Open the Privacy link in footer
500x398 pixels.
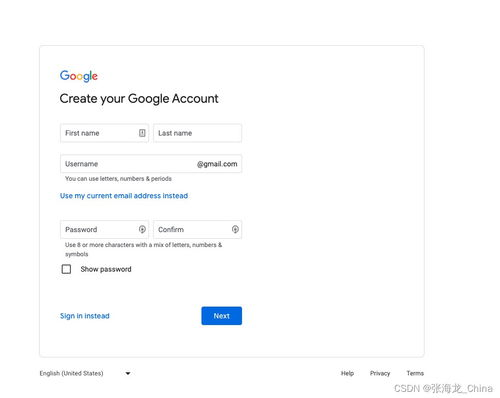(x=380, y=373)
